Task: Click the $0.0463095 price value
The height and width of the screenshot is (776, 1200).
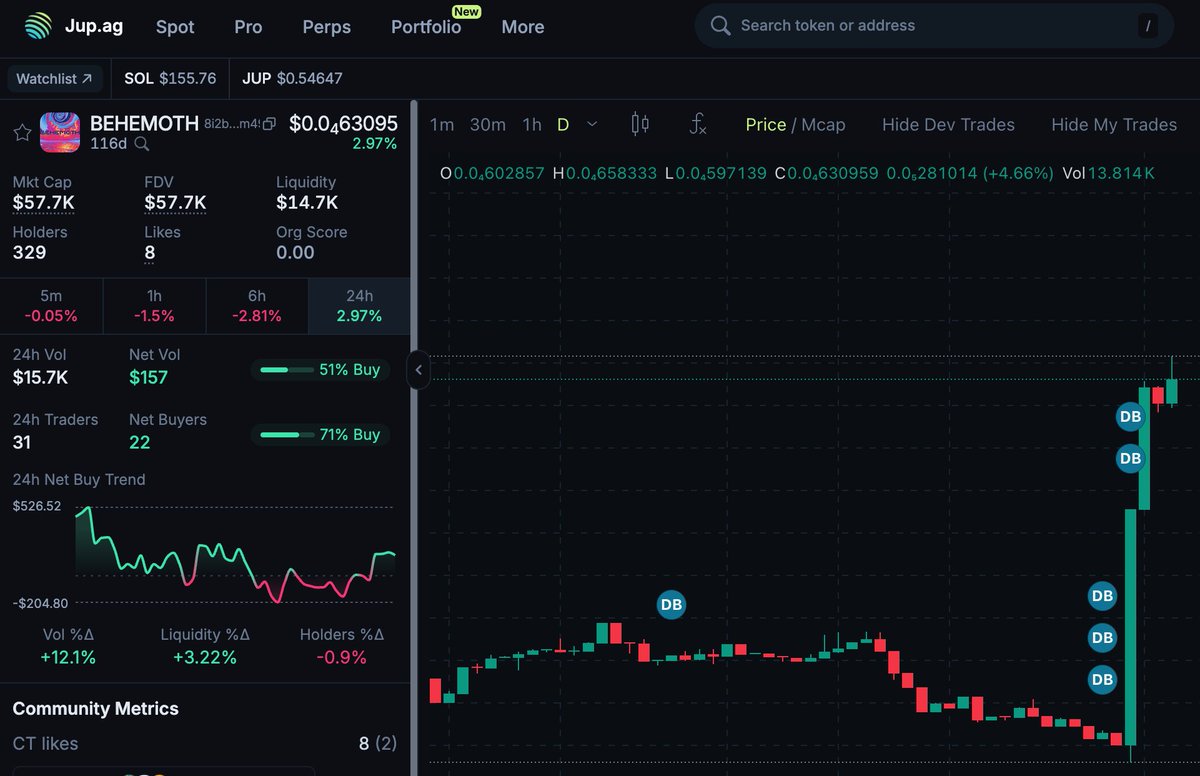Action: pos(343,124)
